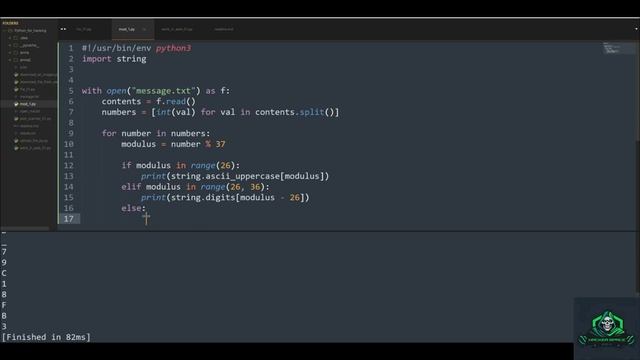
Task: Click the shebang line '#!/usr/bin/env python3'
Action: pyautogui.click(x=136, y=48)
